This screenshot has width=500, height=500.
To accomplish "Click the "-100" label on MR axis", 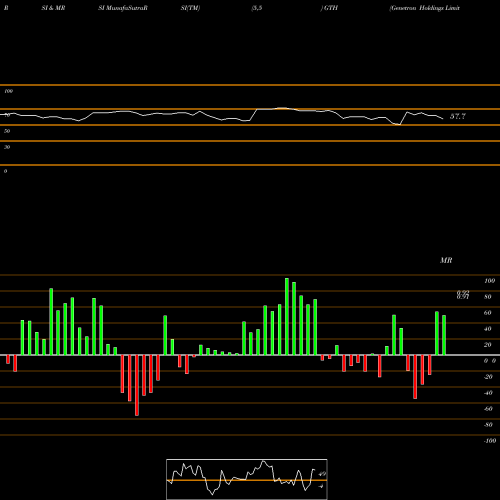I will [489, 441].
